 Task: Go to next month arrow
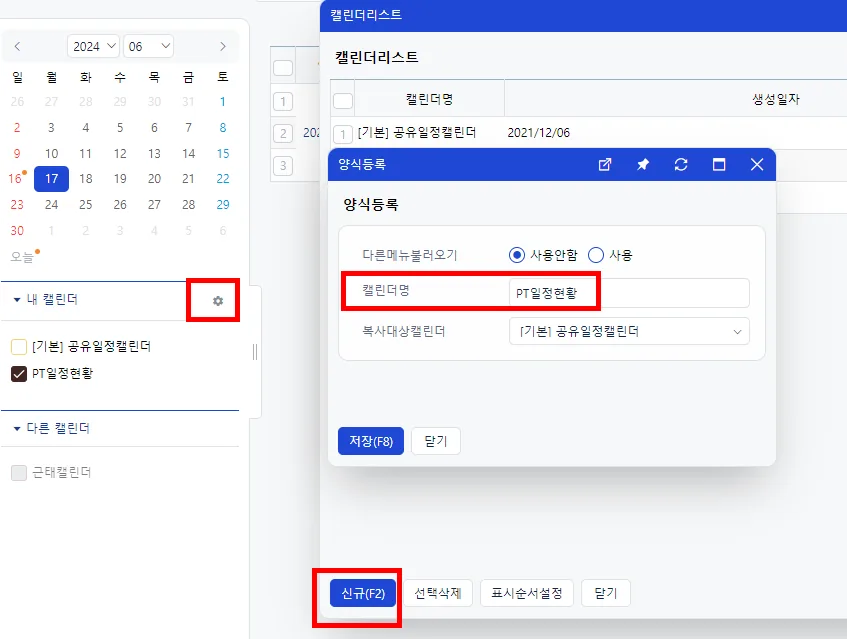coord(223,46)
